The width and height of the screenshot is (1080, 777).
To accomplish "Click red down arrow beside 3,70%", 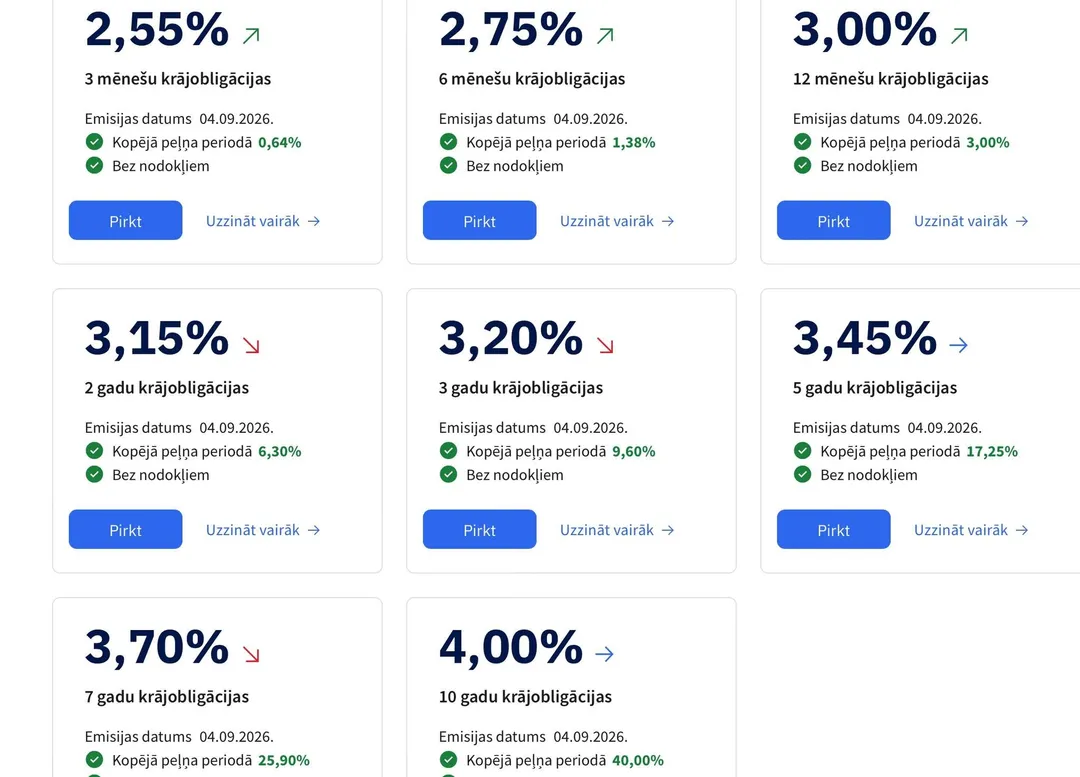I will 251,654.
